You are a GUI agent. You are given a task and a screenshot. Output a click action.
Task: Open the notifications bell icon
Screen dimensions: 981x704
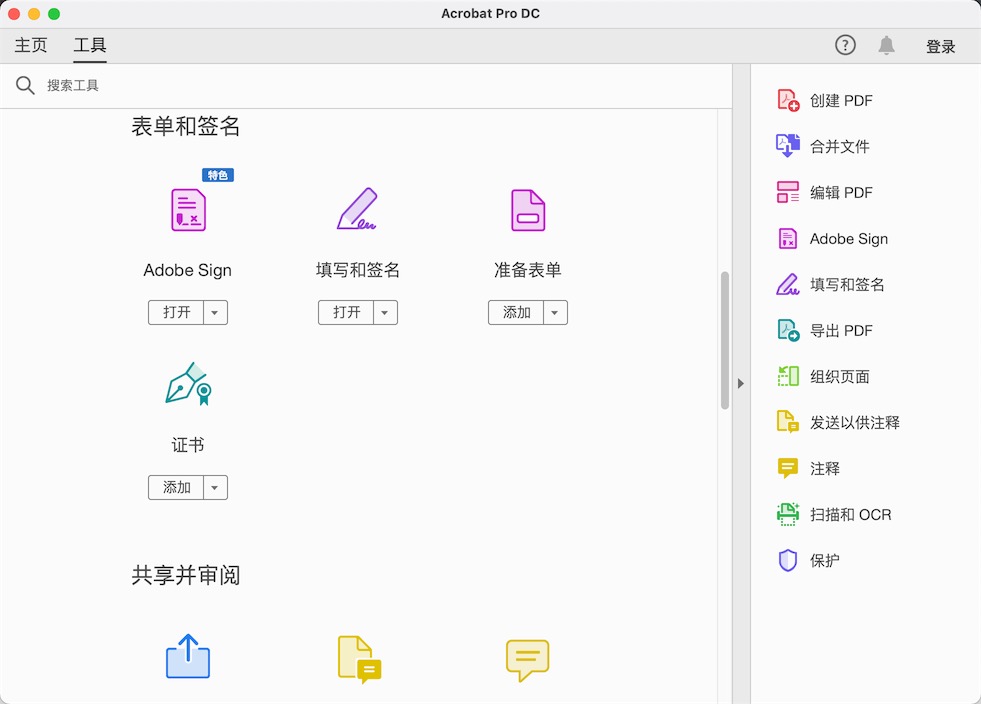pos(887,45)
